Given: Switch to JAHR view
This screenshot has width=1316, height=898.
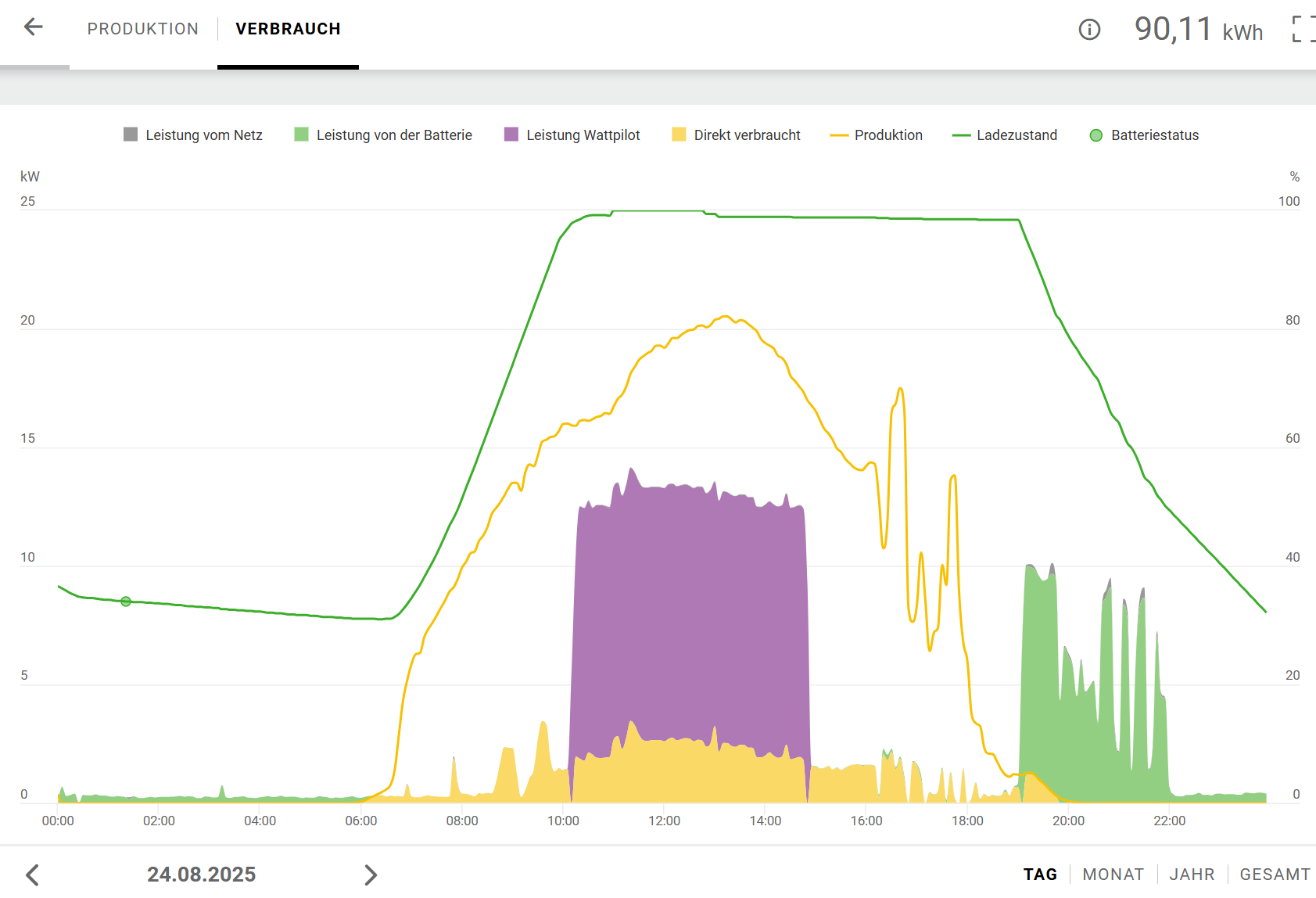Looking at the screenshot, I should (1192, 874).
